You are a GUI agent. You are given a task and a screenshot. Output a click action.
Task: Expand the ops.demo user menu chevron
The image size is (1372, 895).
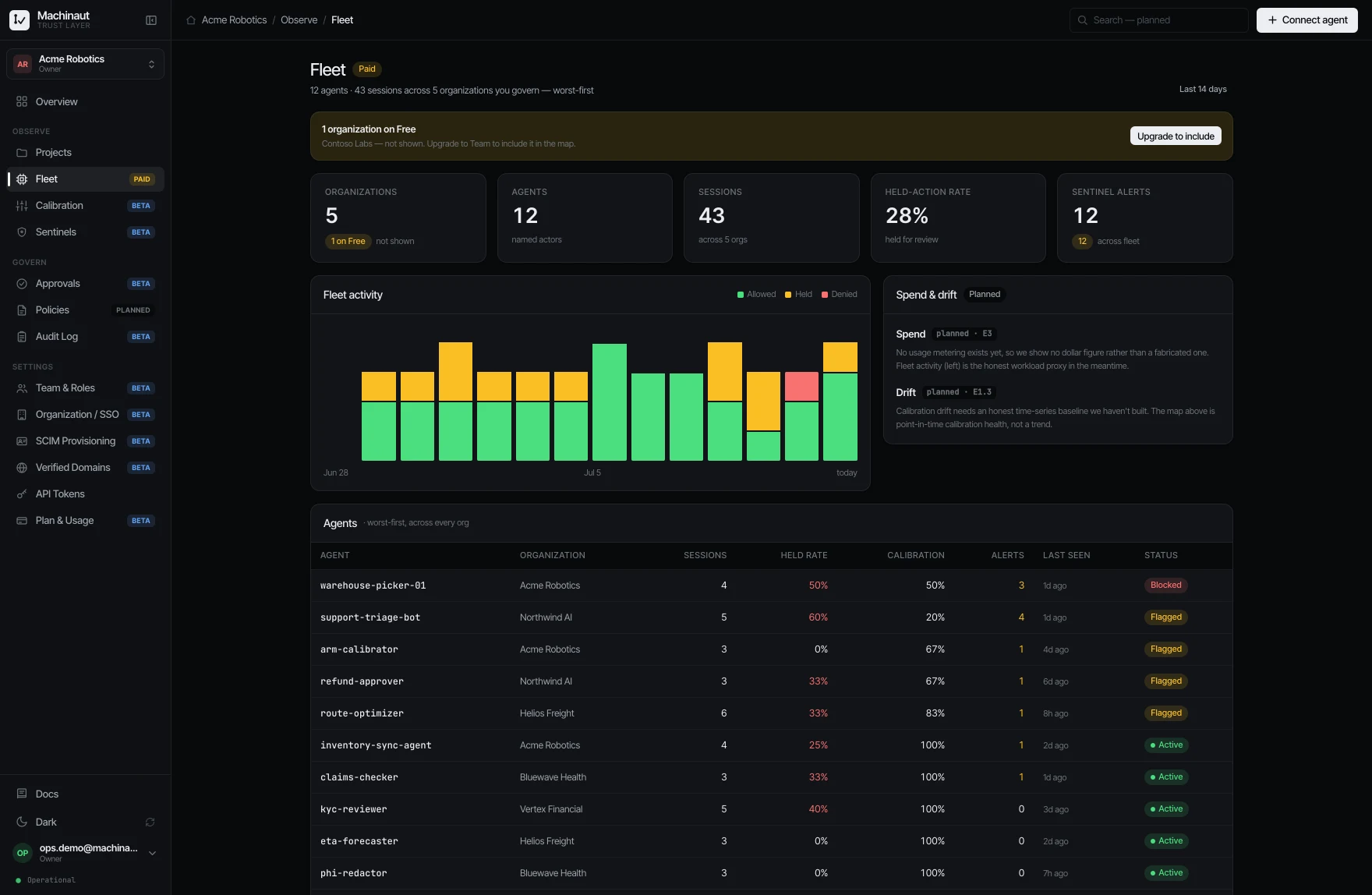(152, 853)
